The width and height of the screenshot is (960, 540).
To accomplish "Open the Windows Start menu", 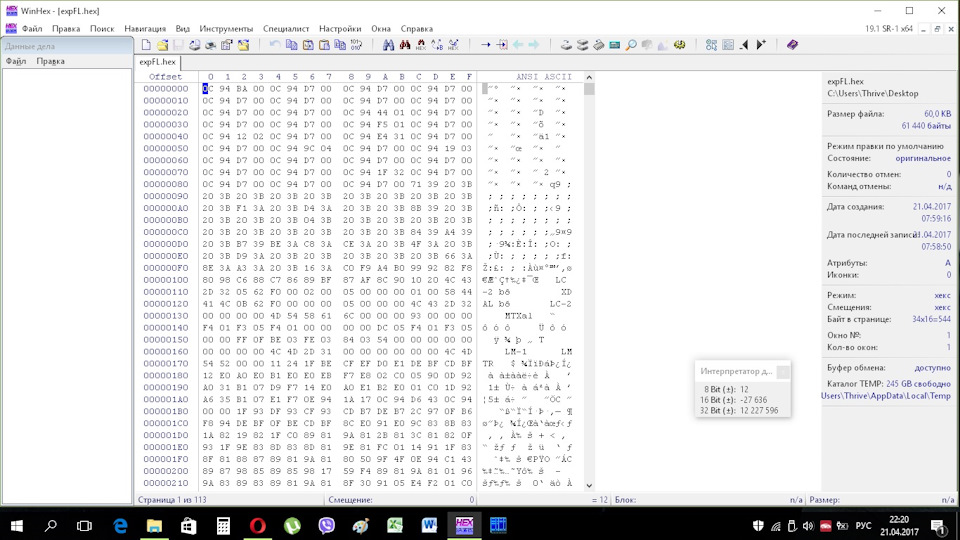I will pyautogui.click(x=17, y=525).
